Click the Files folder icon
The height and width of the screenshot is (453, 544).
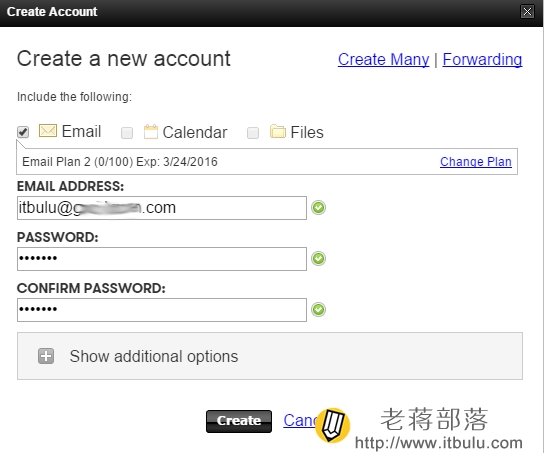coord(278,131)
